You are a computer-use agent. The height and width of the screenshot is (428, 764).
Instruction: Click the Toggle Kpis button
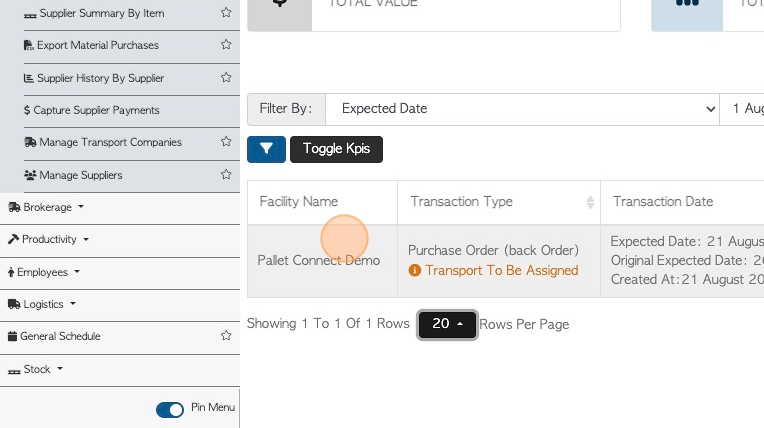(336, 149)
